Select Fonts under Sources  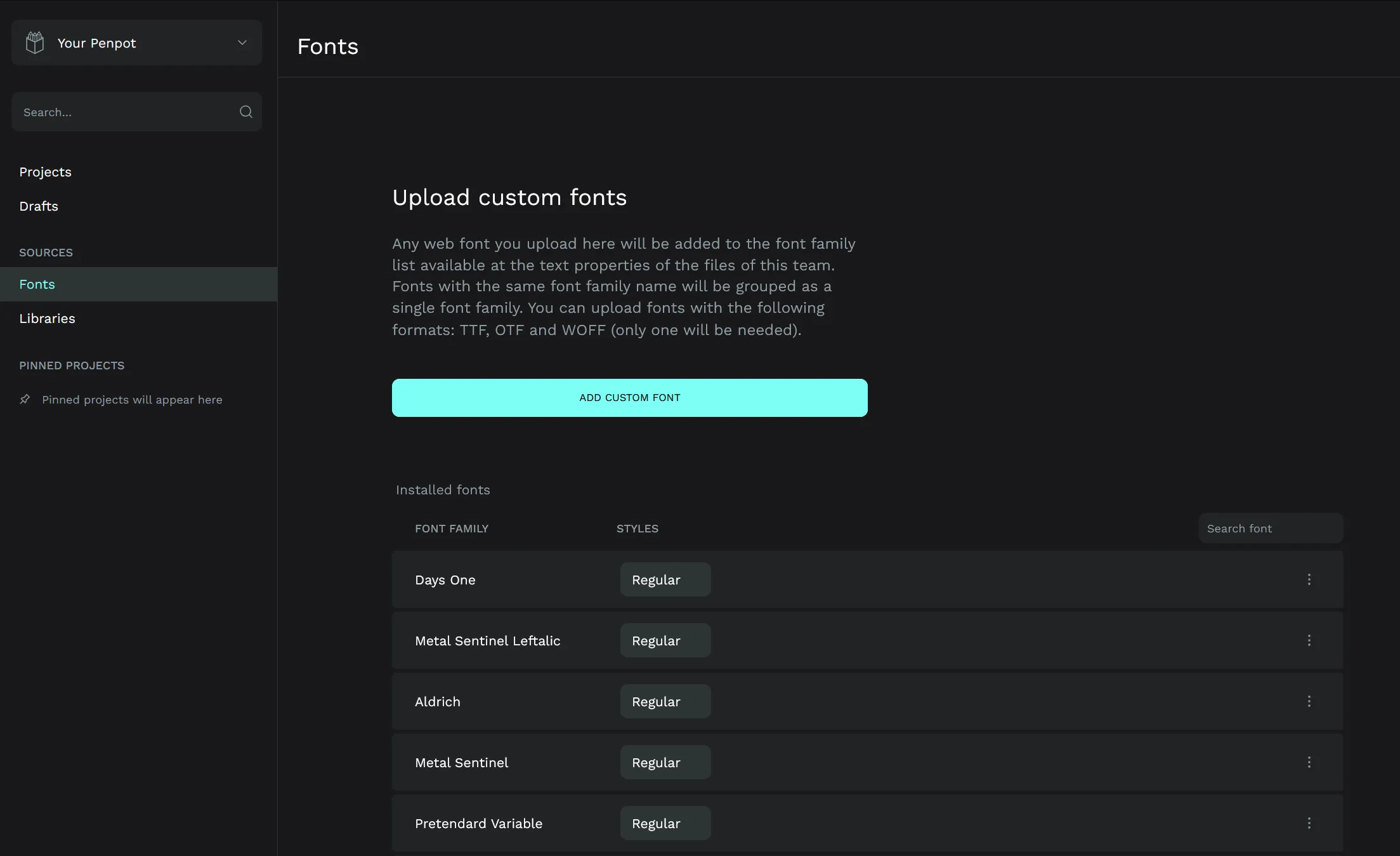(x=37, y=284)
